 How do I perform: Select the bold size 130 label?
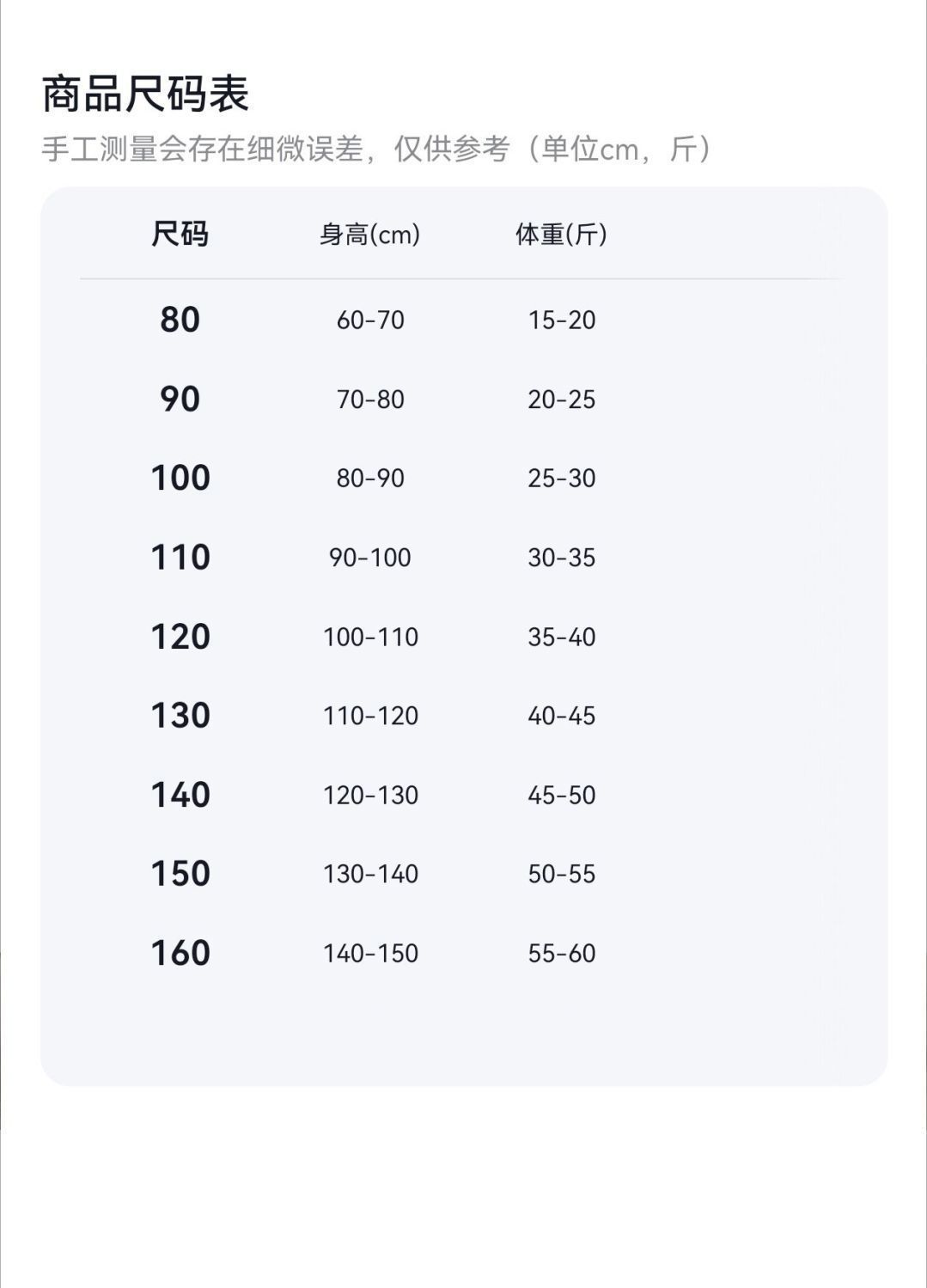180,716
